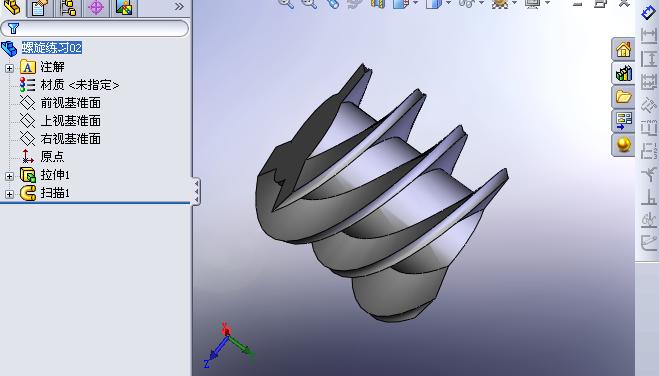Screen dimensions: 659x376
Task: Expand the 扫描1 sweep feature
Action: 9,195
